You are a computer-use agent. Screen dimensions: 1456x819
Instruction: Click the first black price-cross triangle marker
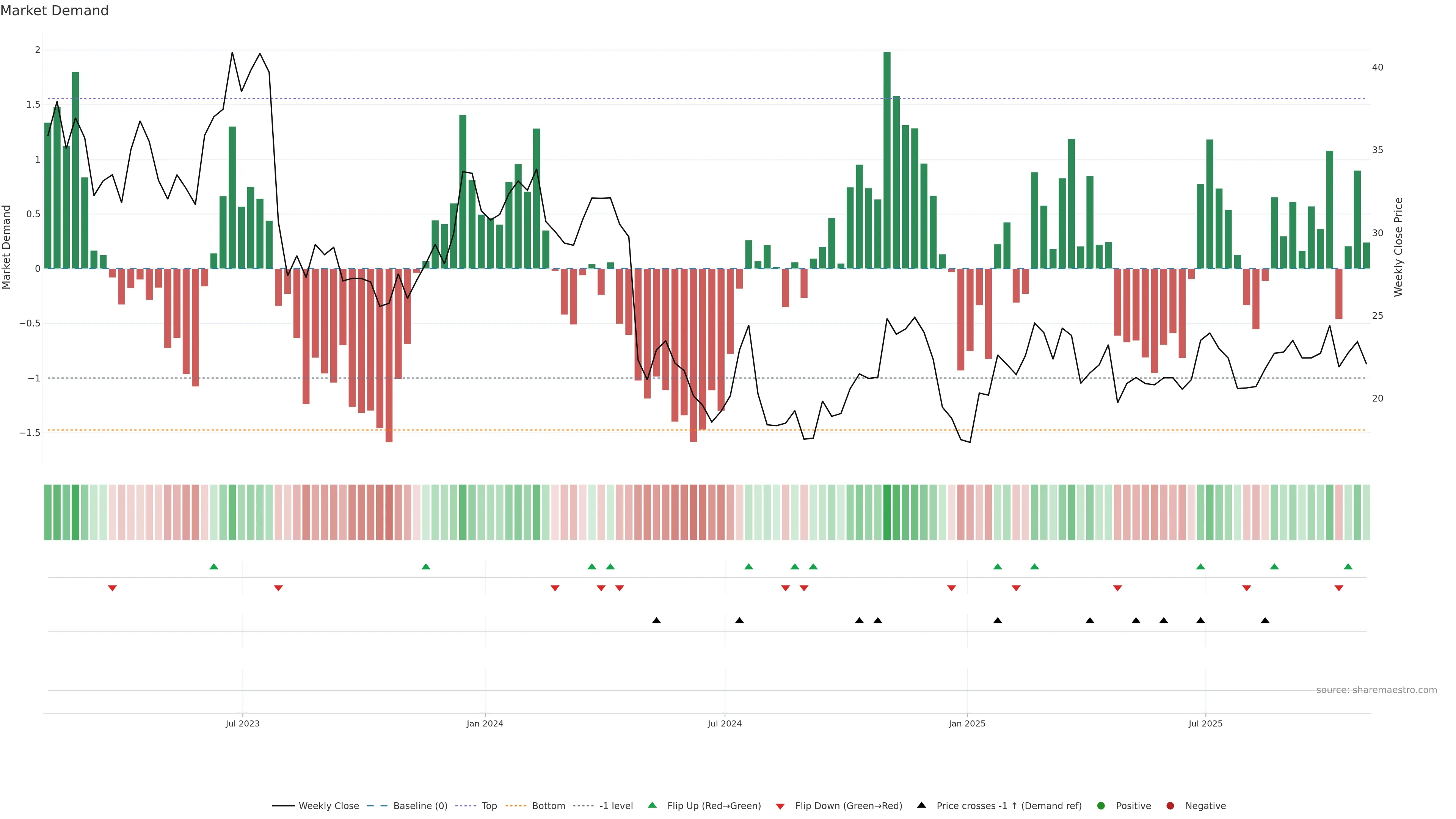(656, 621)
